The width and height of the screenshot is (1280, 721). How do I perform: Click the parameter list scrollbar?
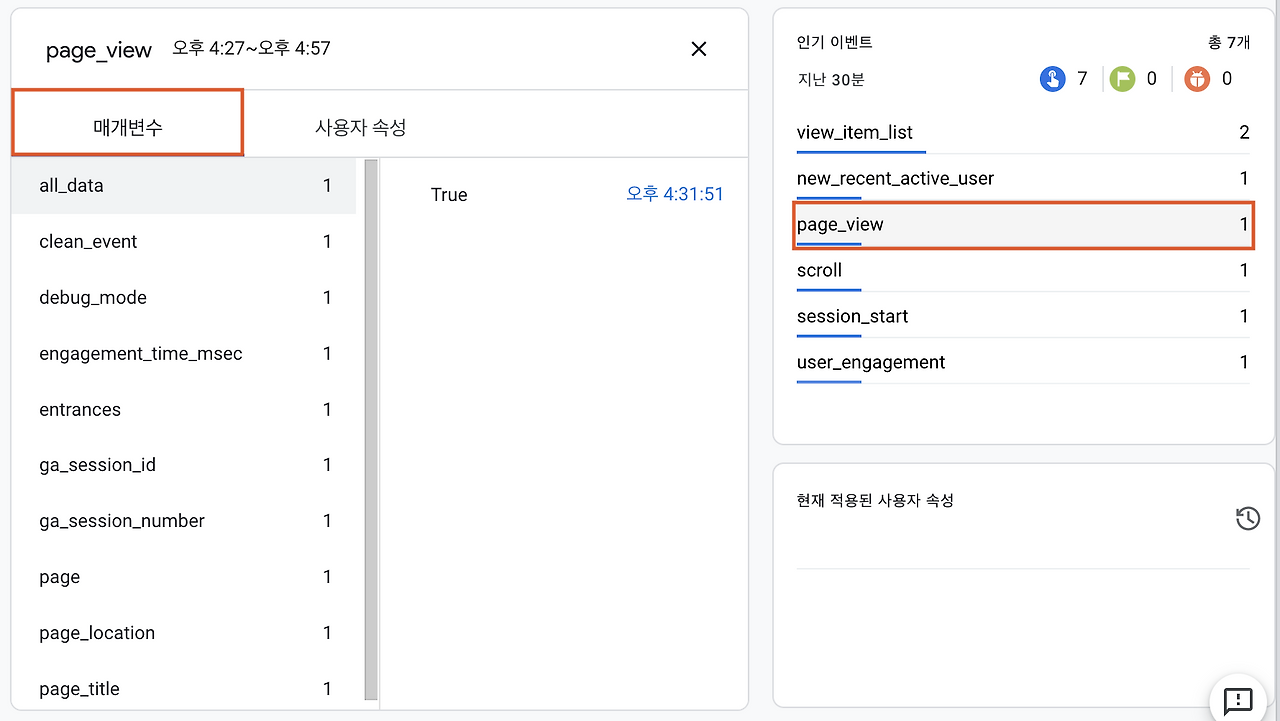pos(371,430)
